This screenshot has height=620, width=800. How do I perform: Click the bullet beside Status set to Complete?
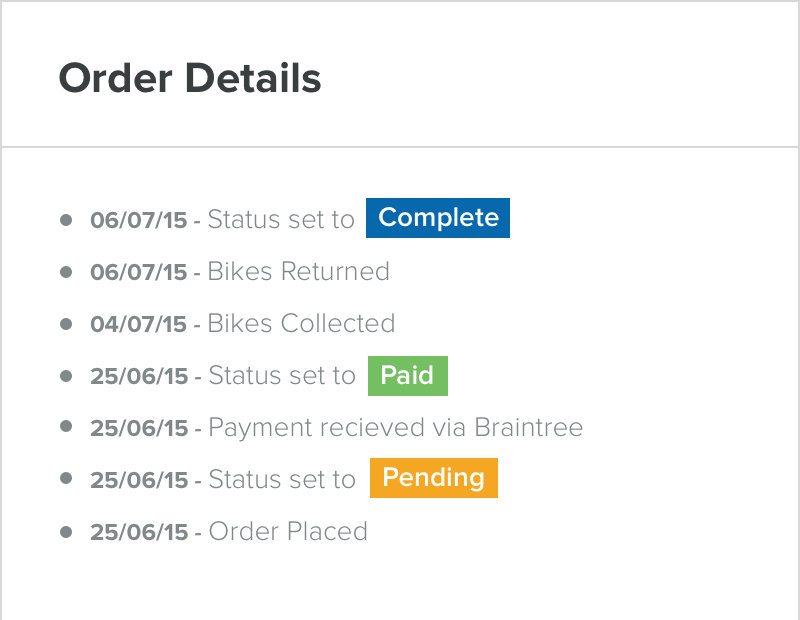pyautogui.click(x=67, y=219)
